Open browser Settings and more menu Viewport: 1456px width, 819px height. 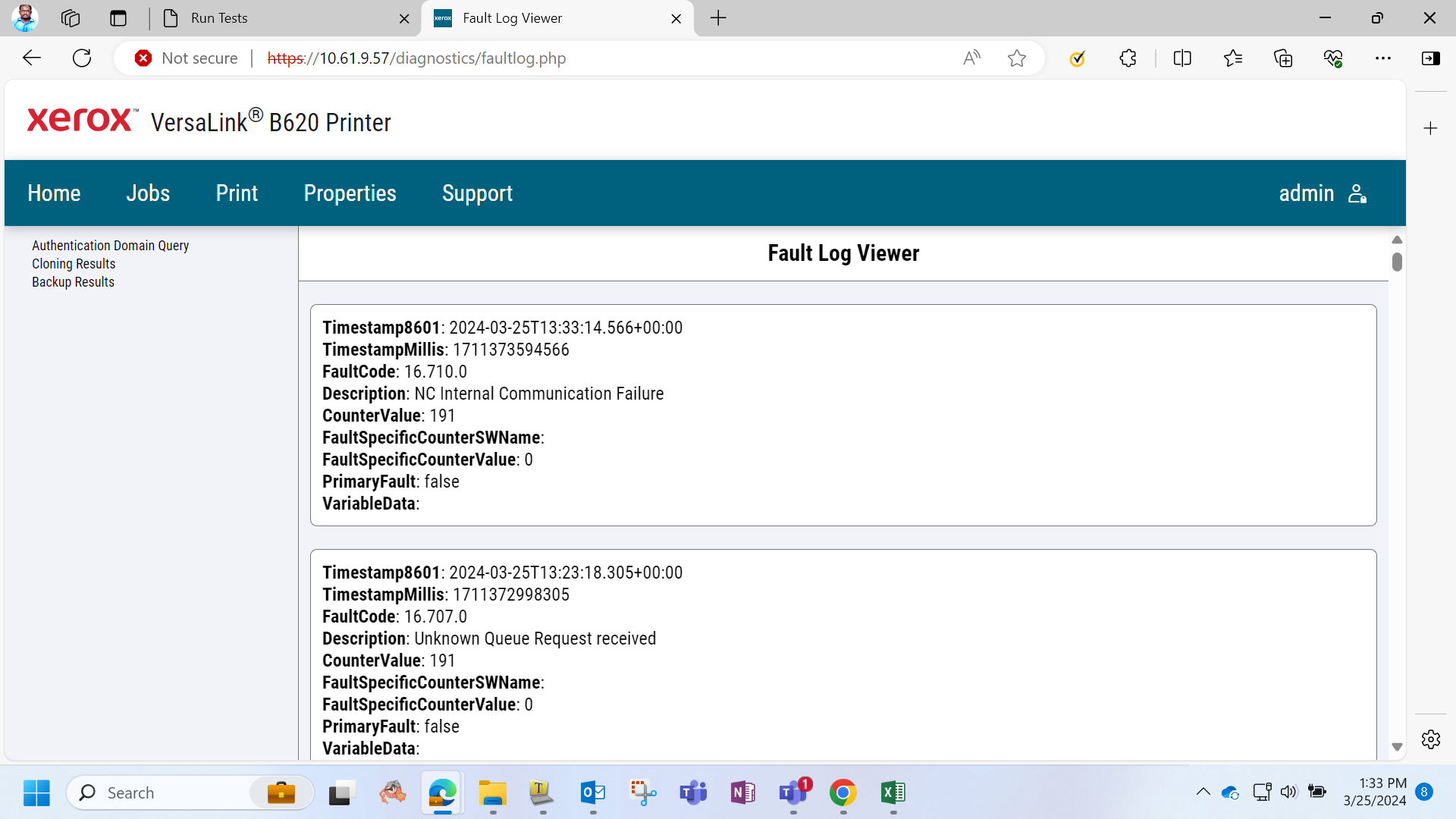coord(1383,58)
